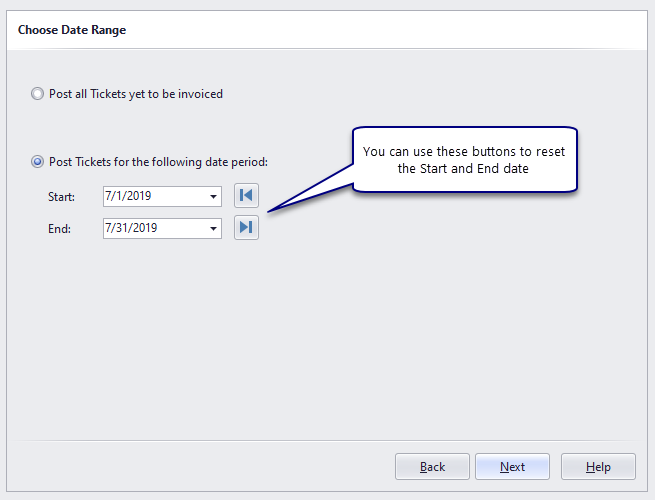Select 'Post all Tickets yet to be invoiced' radio
Screen dimensions: 655x500
tap(38, 94)
